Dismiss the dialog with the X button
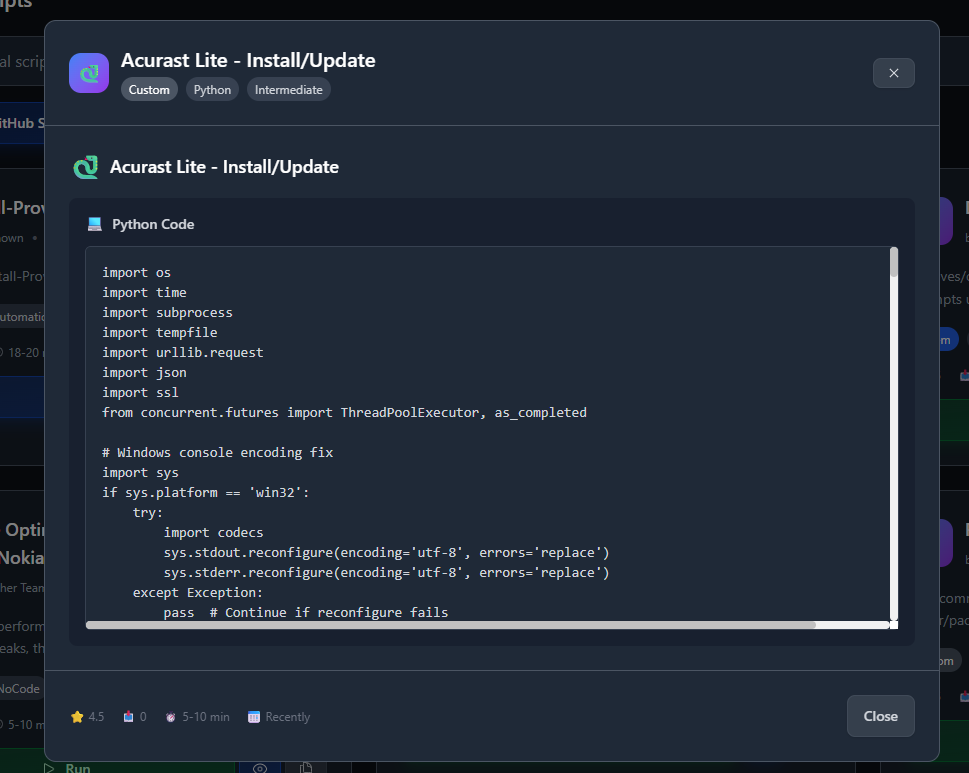This screenshot has height=773, width=969. coord(893,73)
